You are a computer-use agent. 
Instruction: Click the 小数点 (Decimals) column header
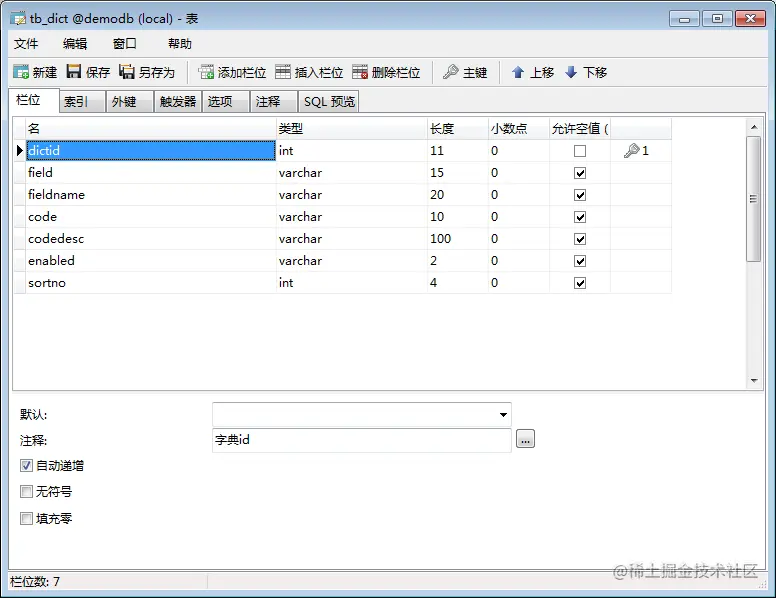click(518, 129)
